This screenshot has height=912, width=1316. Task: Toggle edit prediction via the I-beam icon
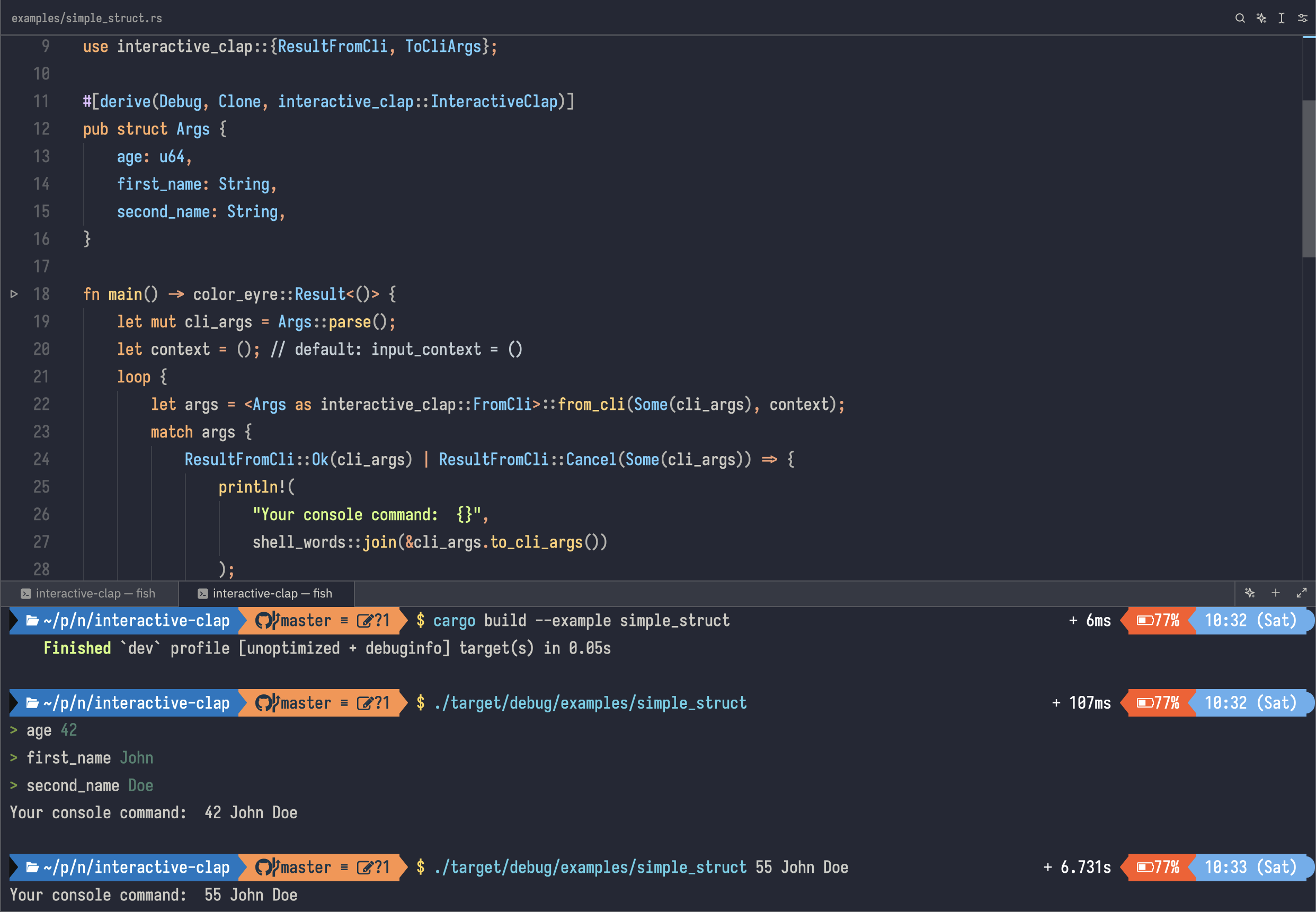[1281, 17]
